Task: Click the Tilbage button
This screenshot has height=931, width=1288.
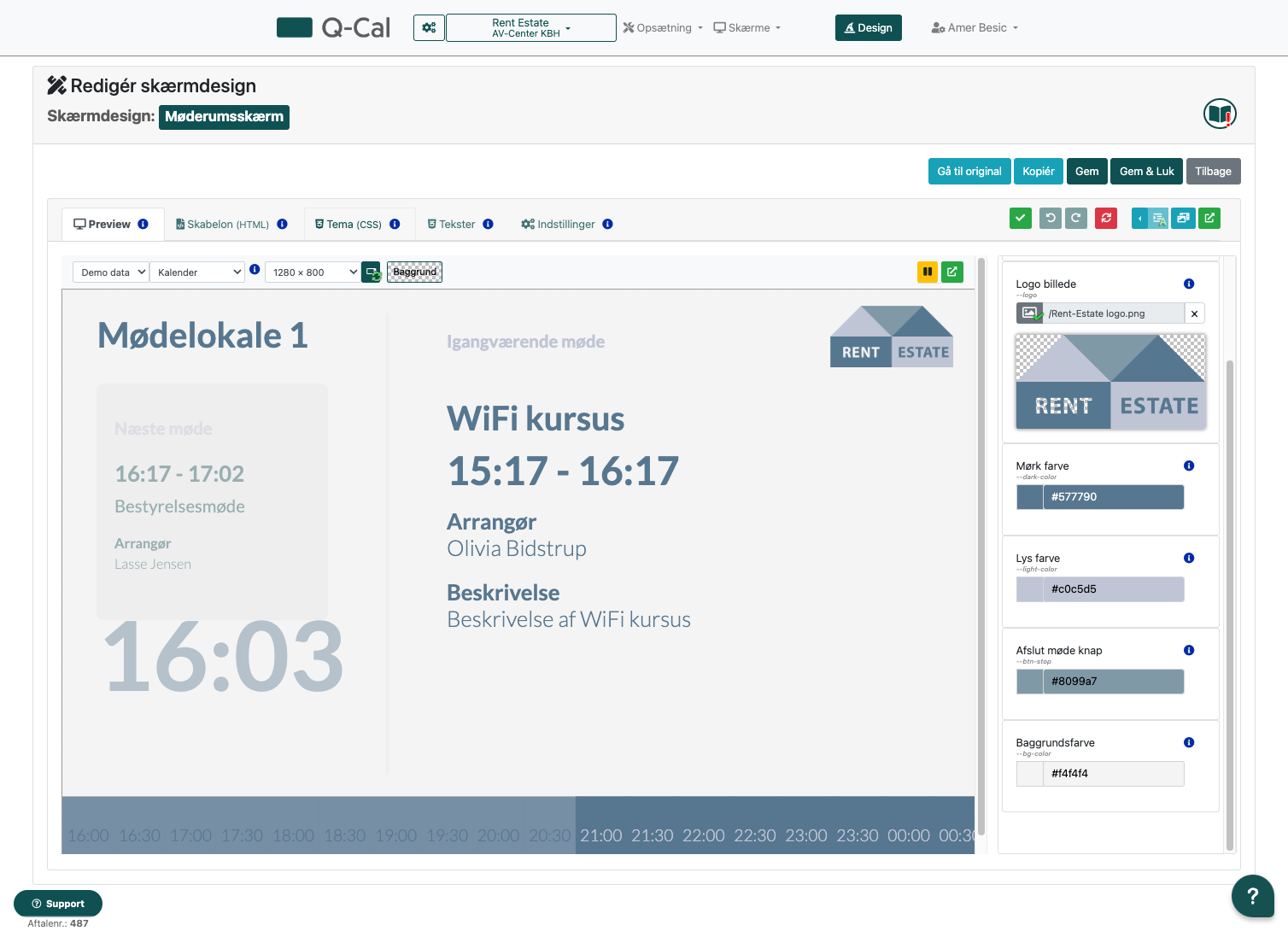Action: tap(1213, 171)
